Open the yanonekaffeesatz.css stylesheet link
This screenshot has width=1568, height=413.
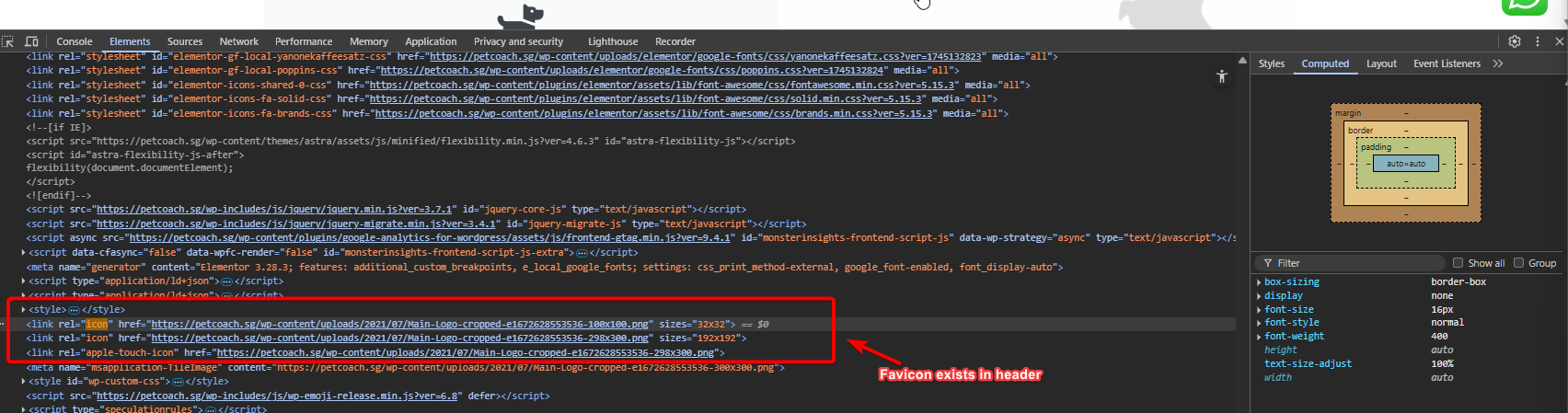click(706, 57)
